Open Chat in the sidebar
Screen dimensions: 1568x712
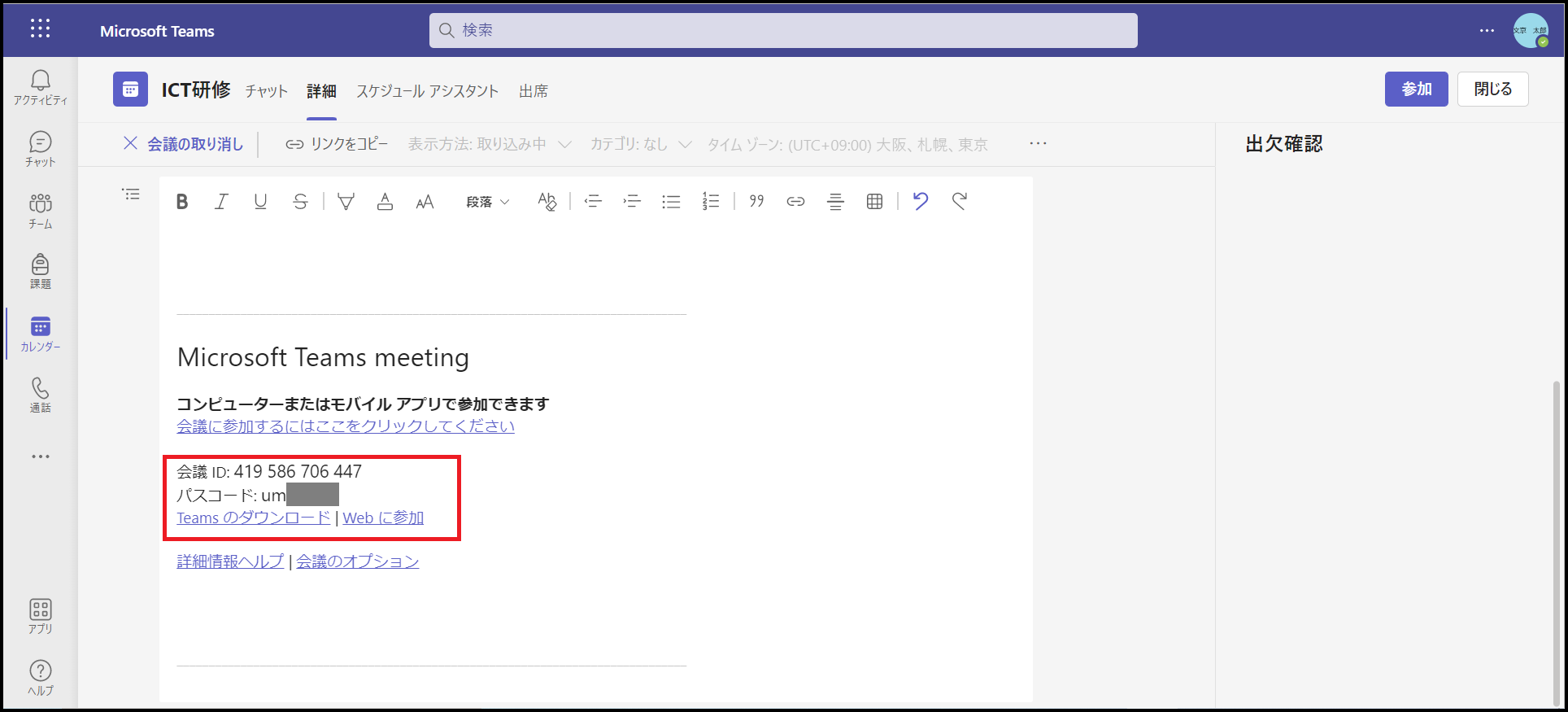tap(41, 150)
